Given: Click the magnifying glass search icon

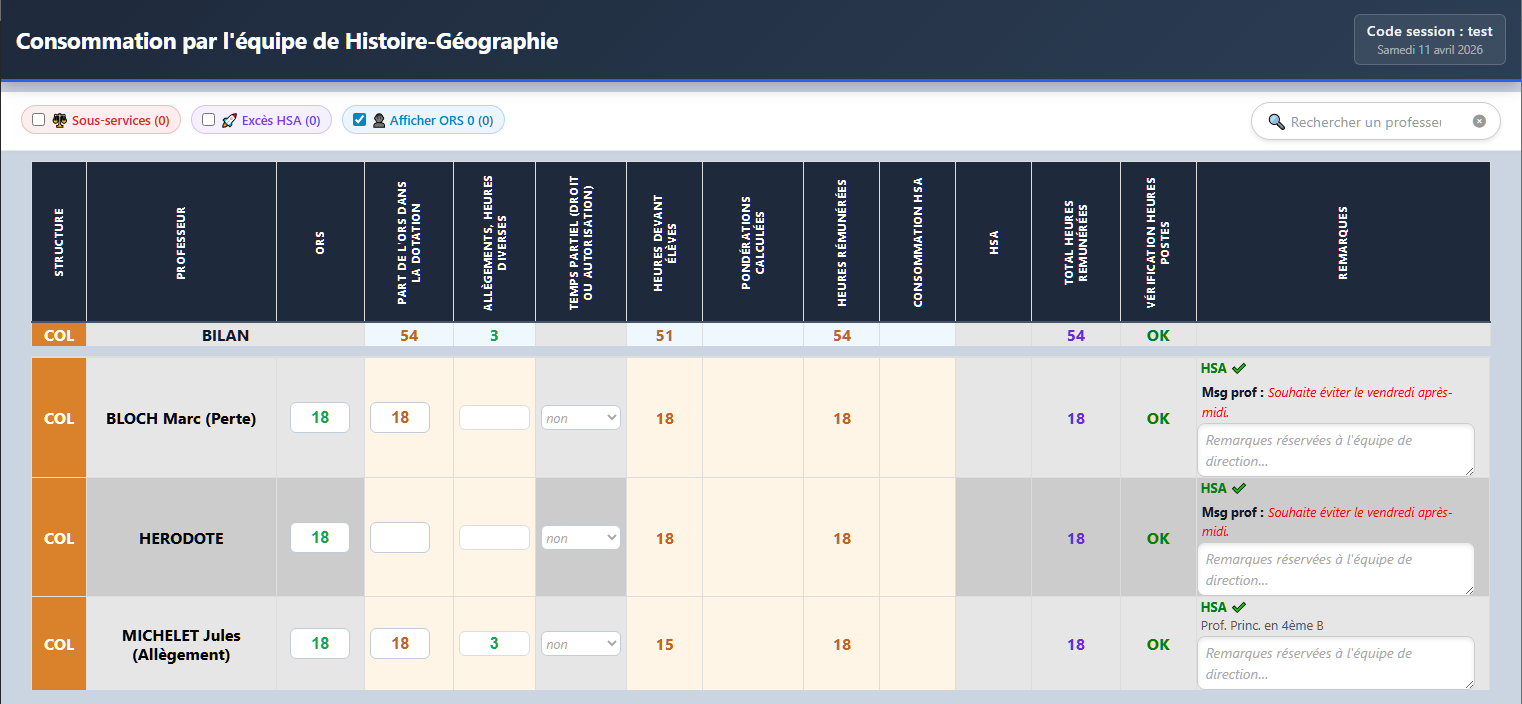Looking at the screenshot, I should (x=1276, y=121).
